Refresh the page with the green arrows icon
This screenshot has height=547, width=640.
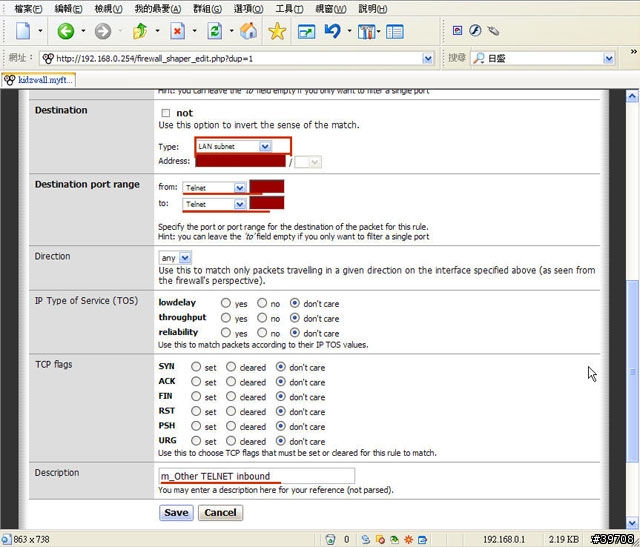(215, 31)
